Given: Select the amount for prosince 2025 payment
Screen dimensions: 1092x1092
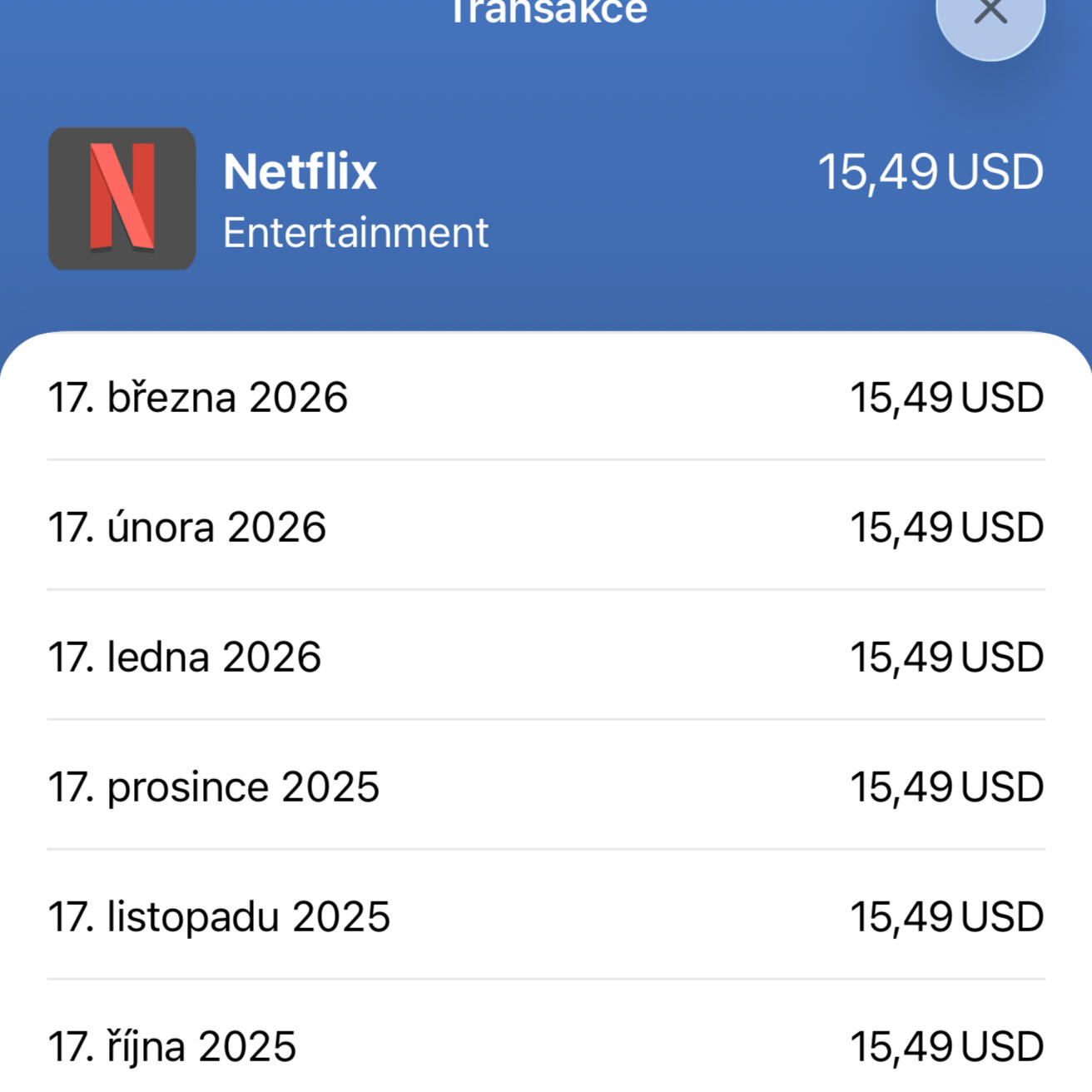Looking at the screenshot, I should 946,787.
